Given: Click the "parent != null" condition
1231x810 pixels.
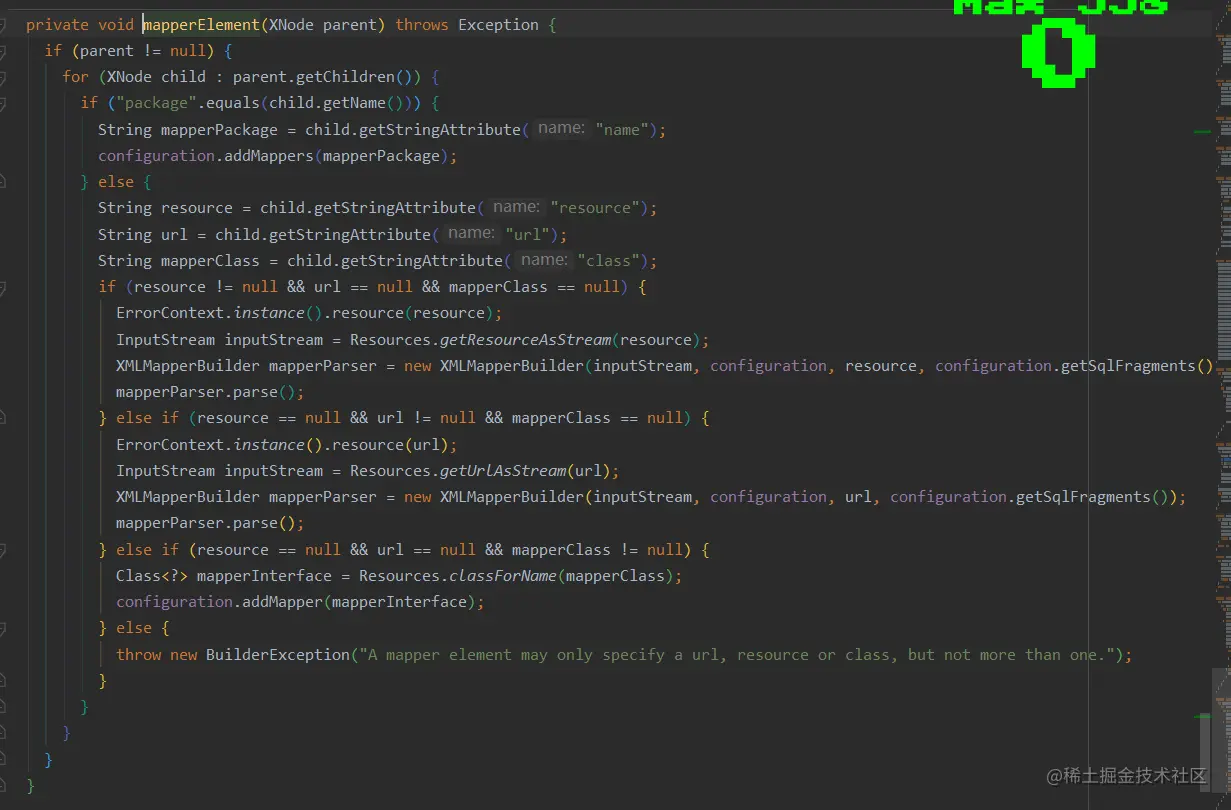Looking at the screenshot, I should [x=142, y=50].
